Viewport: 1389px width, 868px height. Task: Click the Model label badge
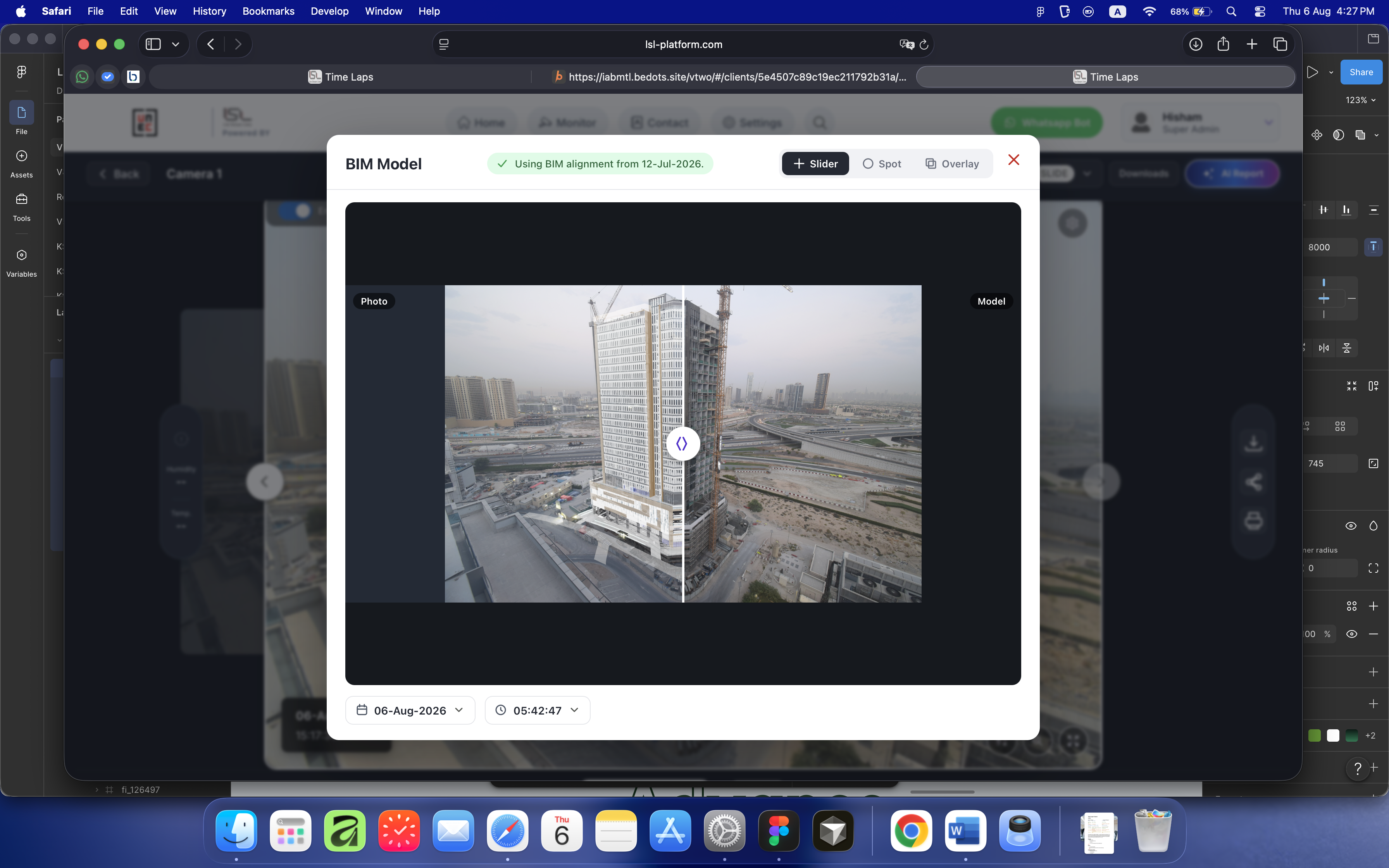(x=991, y=301)
